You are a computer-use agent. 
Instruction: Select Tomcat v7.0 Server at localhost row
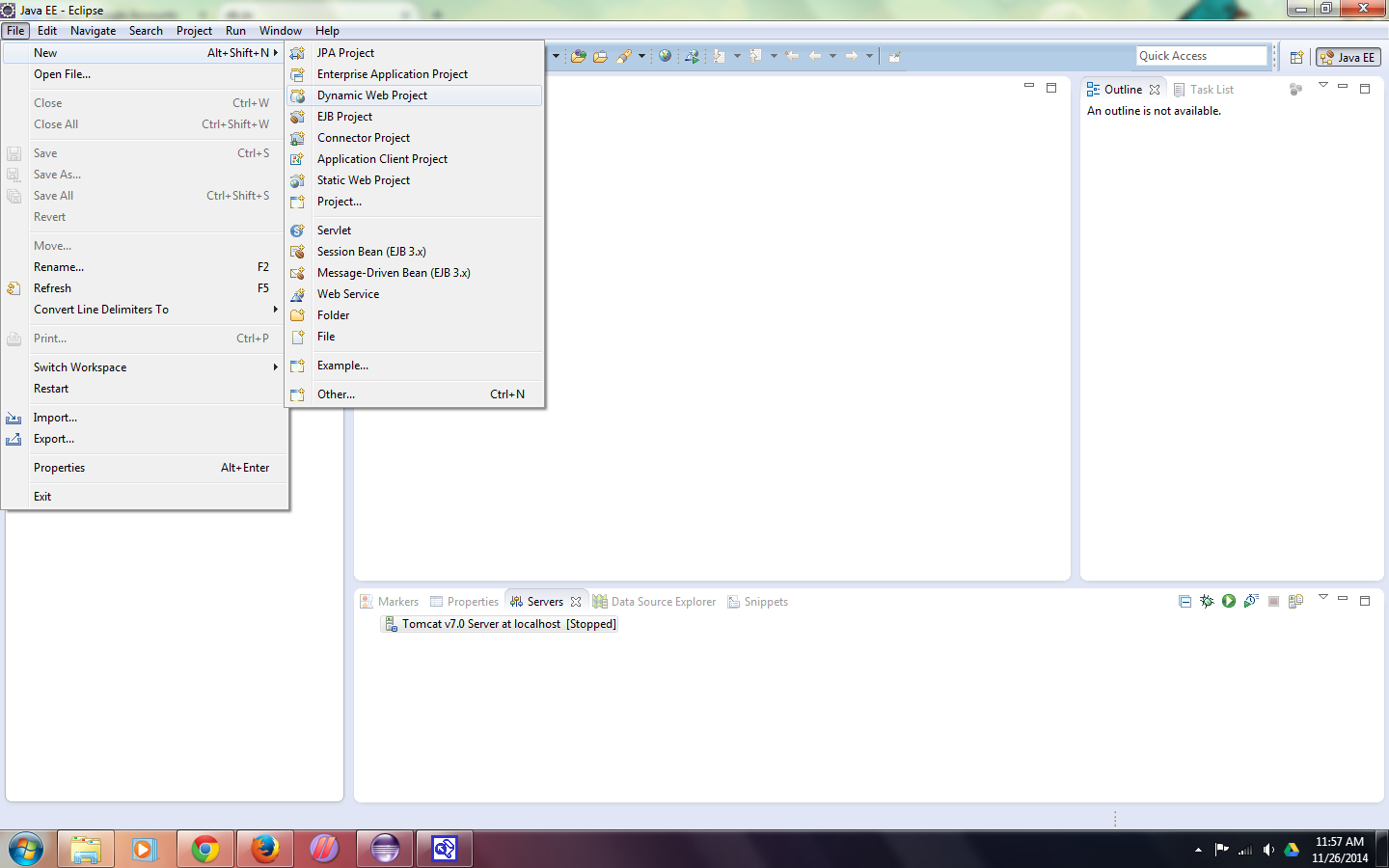pos(501,624)
